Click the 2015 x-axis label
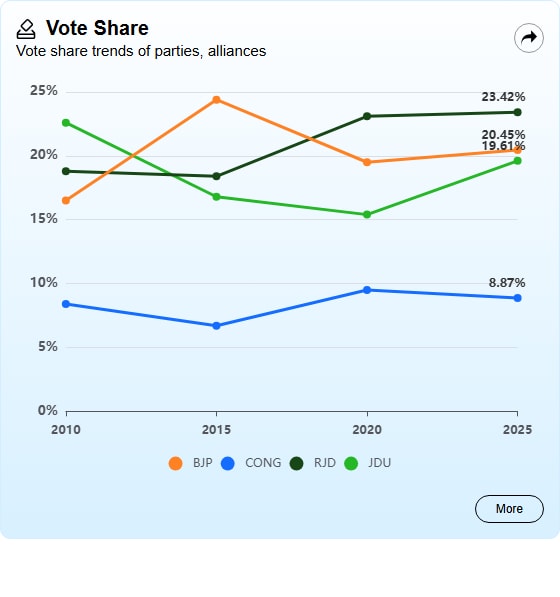The image size is (560, 597). 216,430
